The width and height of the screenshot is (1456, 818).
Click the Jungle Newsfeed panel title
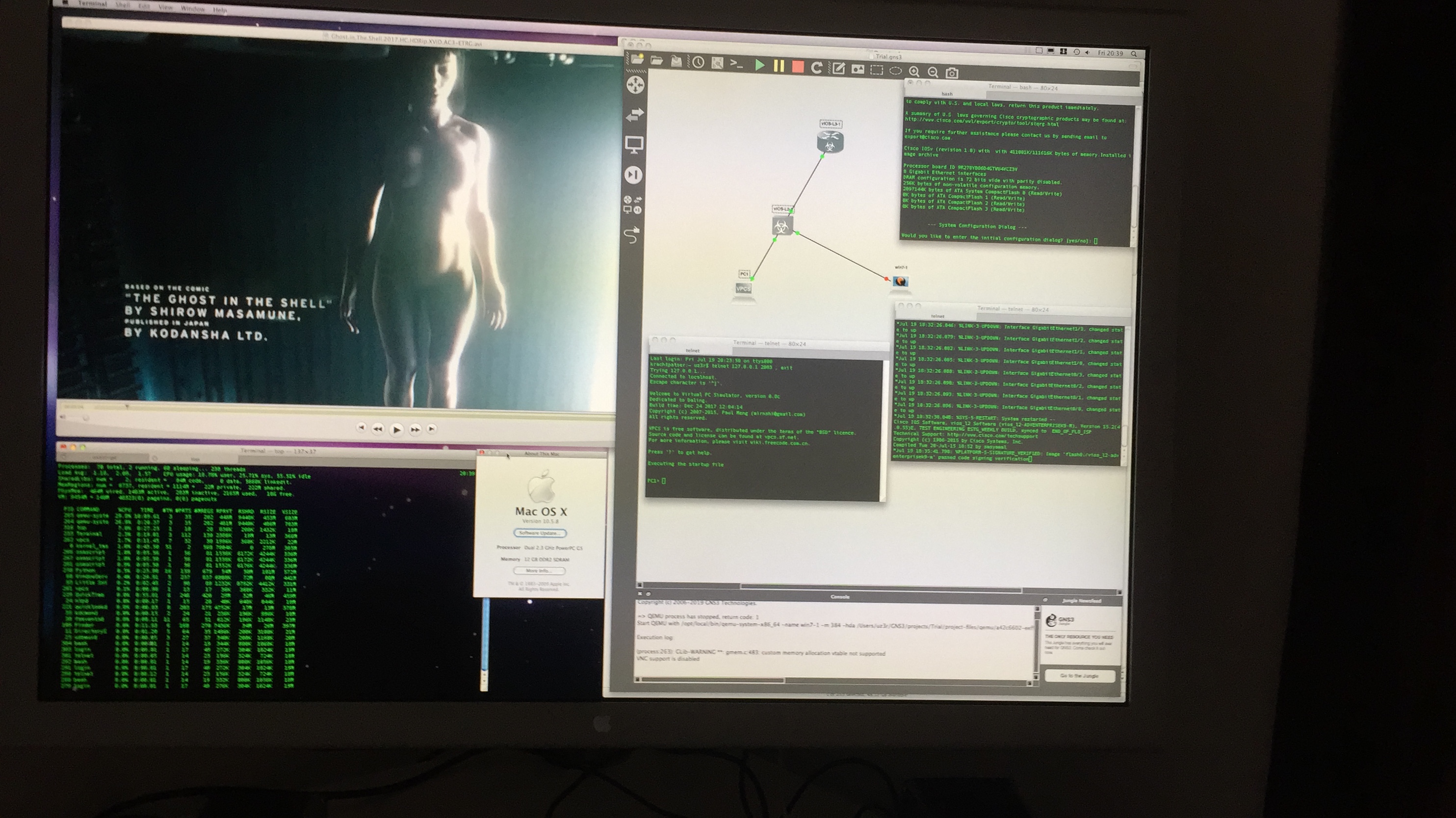pos(1081,601)
